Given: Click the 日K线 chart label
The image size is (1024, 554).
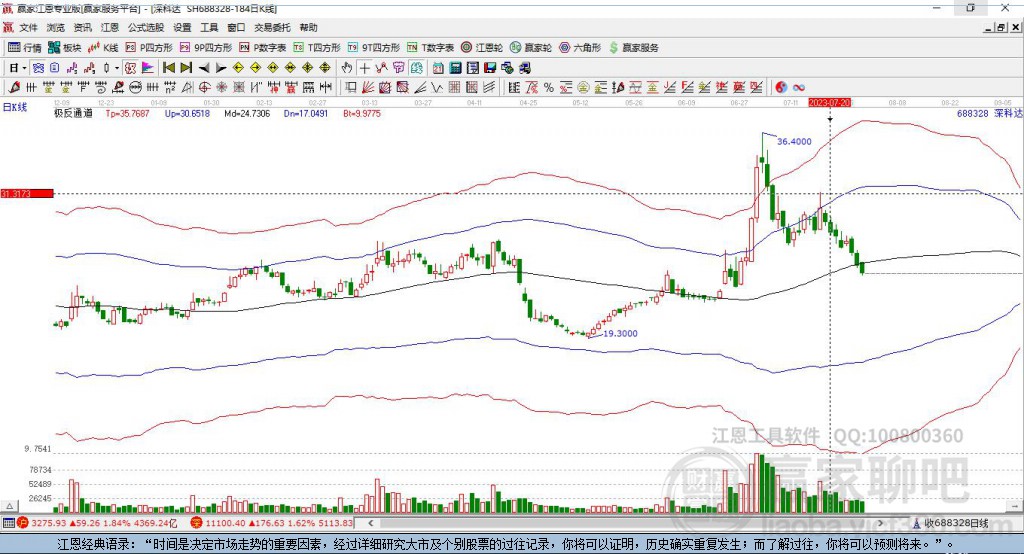Looking at the screenshot, I should pos(14,108).
